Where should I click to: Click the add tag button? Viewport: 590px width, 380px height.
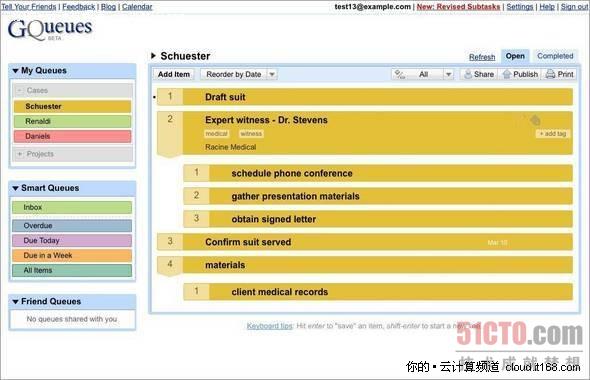(553, 134)
